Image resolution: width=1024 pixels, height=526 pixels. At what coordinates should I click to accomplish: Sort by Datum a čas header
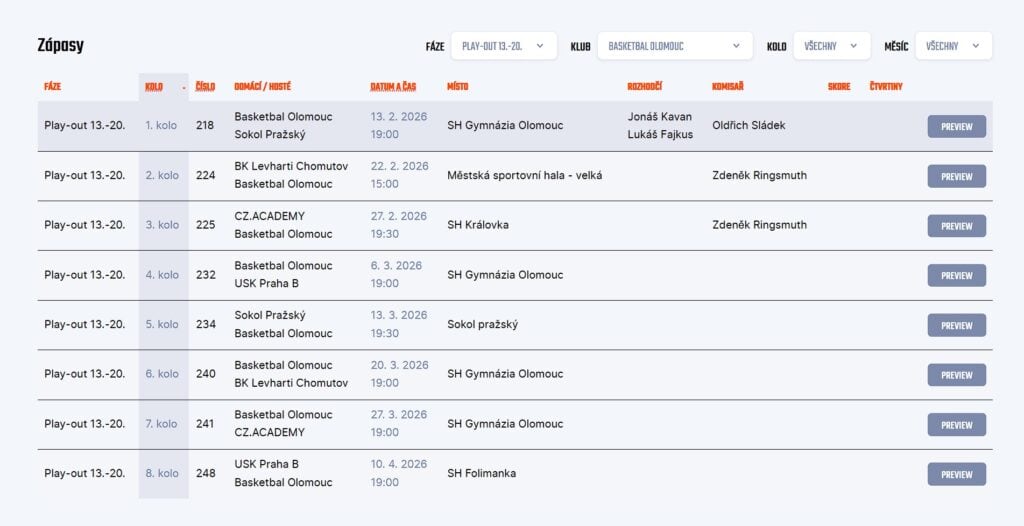[x=393, y=87]
